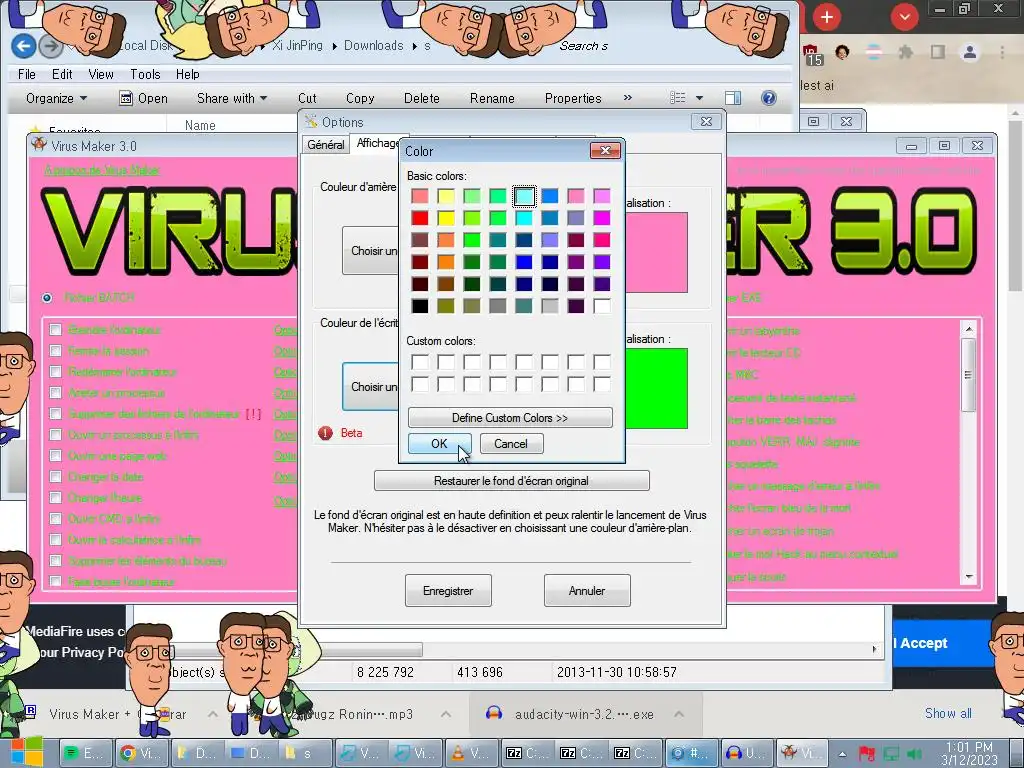The width and height of the screenshot is (1024, 768).
Task: Show hidden system tray icons arrow
Action: (842, 754)
